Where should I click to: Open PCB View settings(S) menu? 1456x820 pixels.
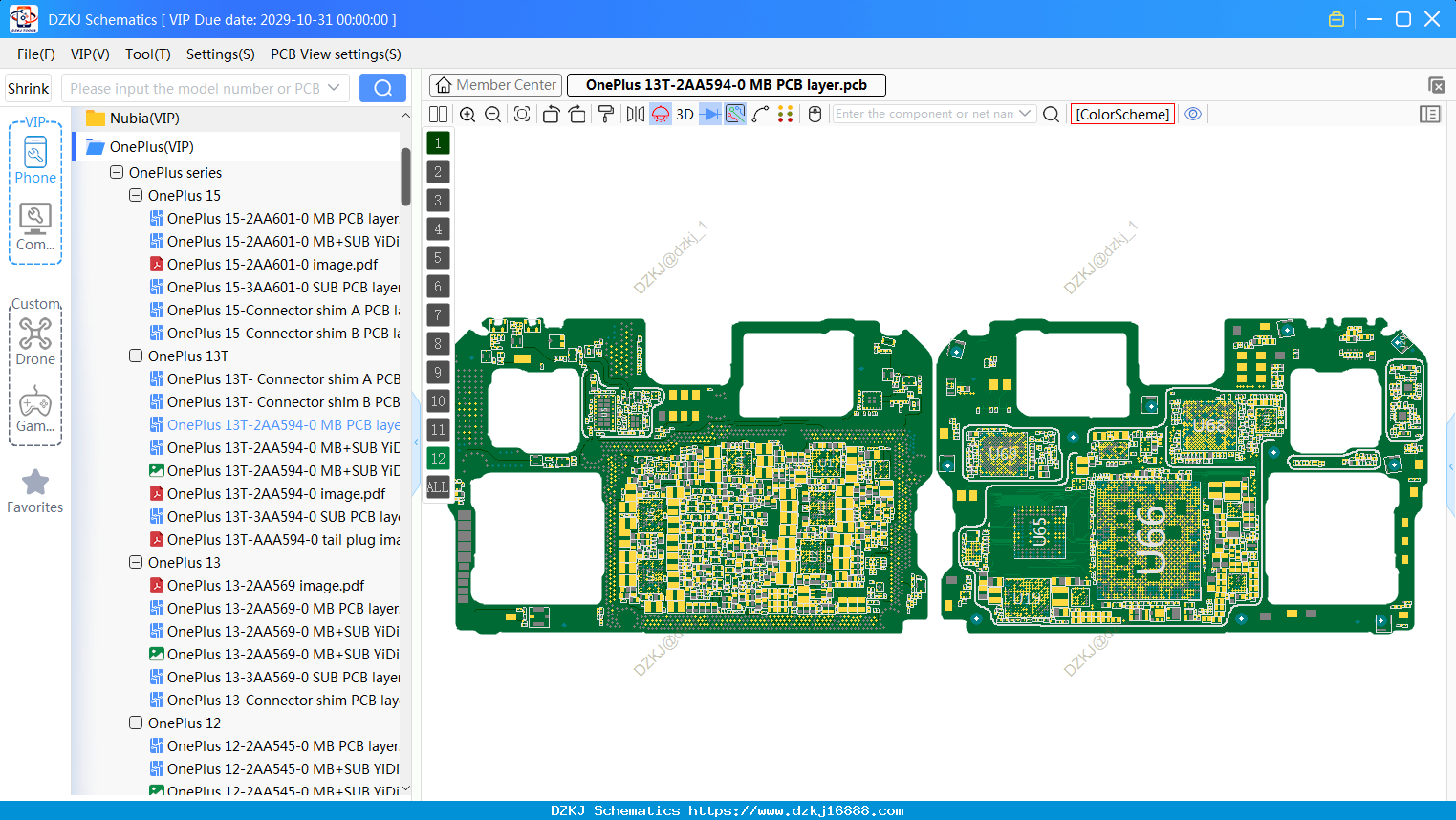pyautogui.click(x=336, y=54)
